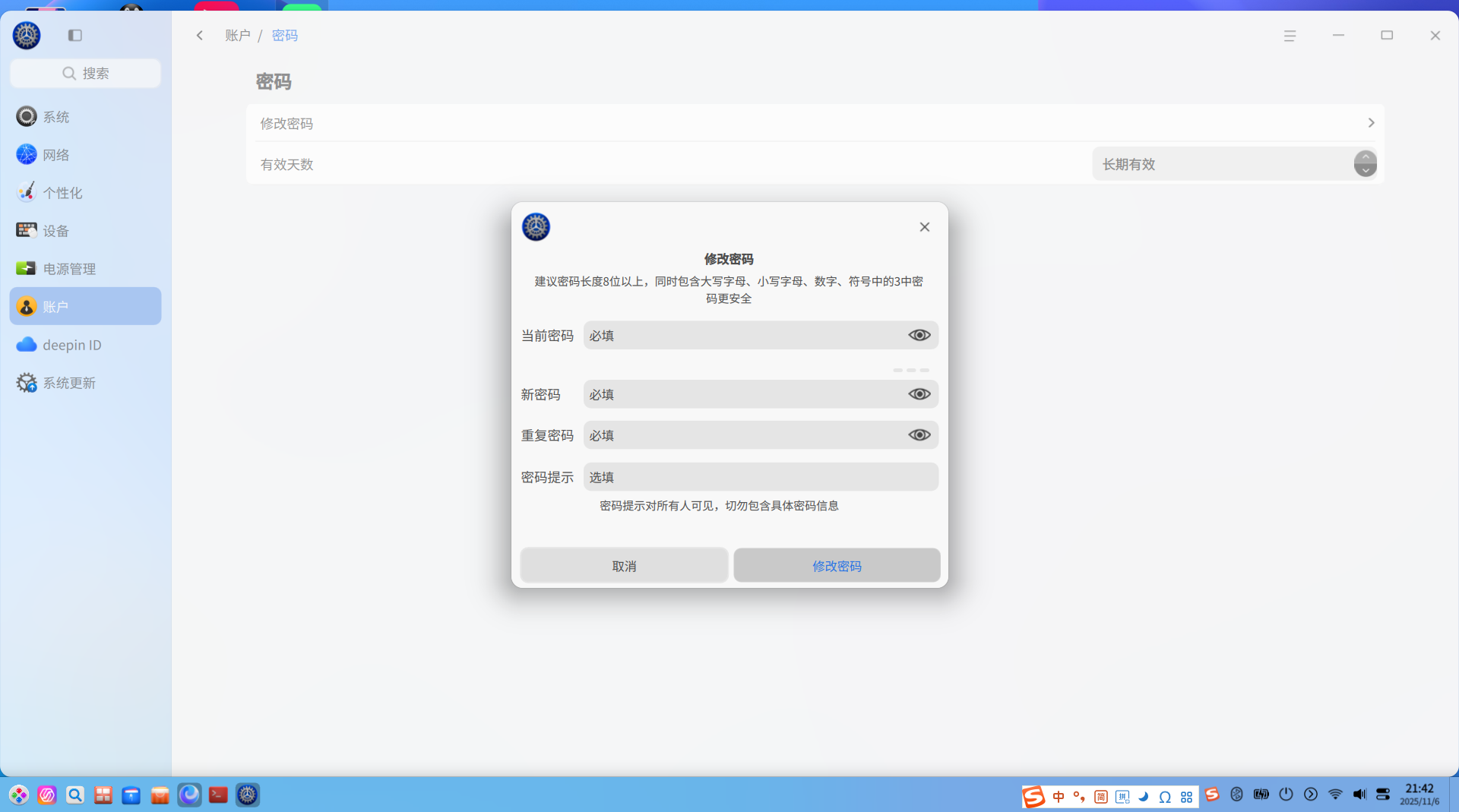Show the current password with eye icon
This screenshot has width=1459, height=812.
[919, 335]
